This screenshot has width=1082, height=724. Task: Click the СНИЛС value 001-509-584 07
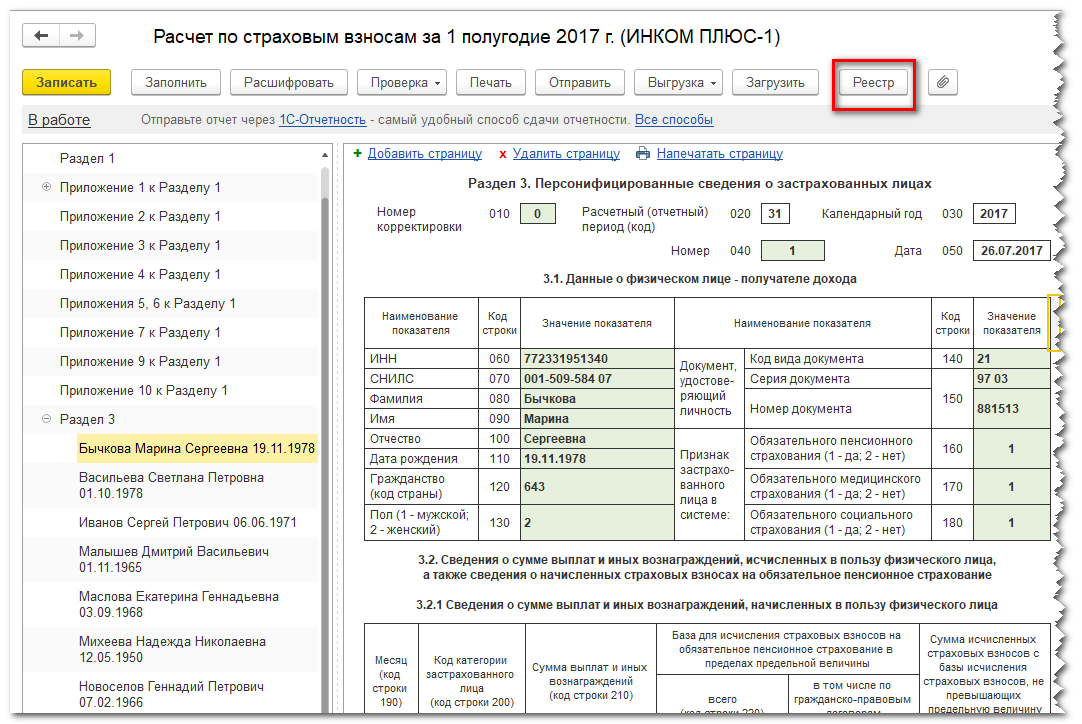click(x=597, y=378)
